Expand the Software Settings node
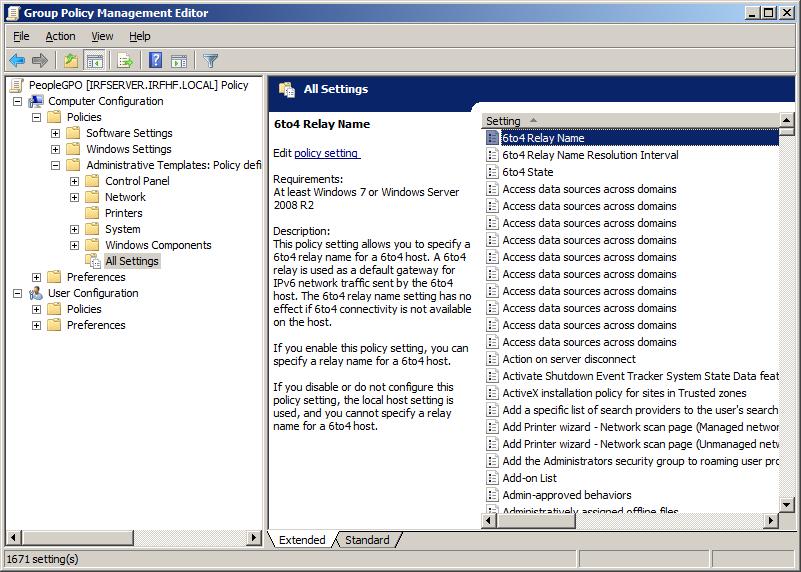801x572 pixels. [x=55, y=133]
